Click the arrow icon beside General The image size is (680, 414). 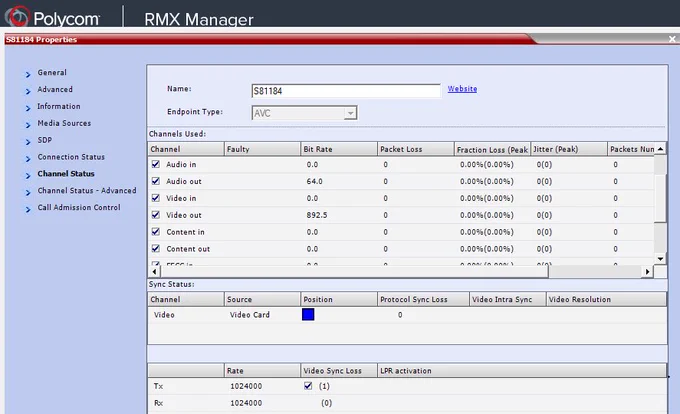(x=28, y=75)
